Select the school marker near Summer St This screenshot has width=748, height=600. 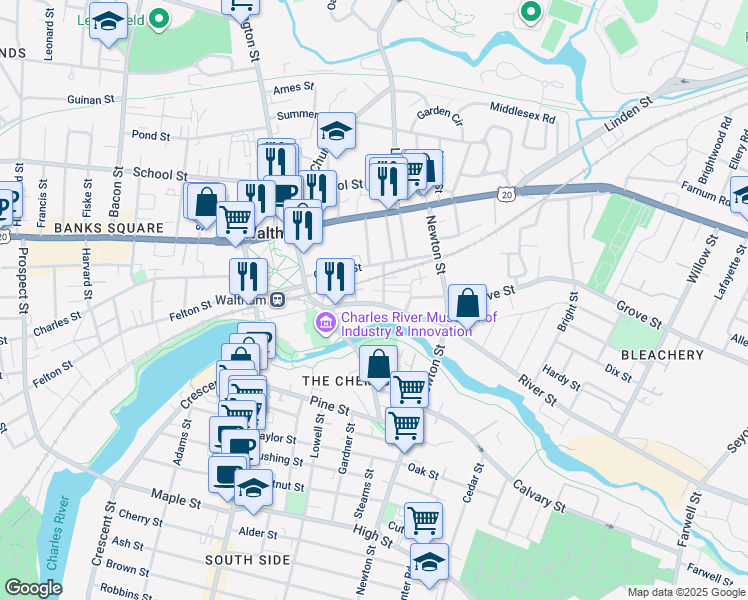pyautogui.click(x=336, y=134)
